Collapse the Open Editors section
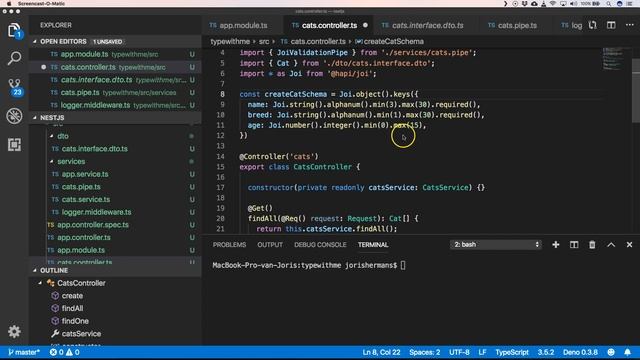 tap(35, 41)
